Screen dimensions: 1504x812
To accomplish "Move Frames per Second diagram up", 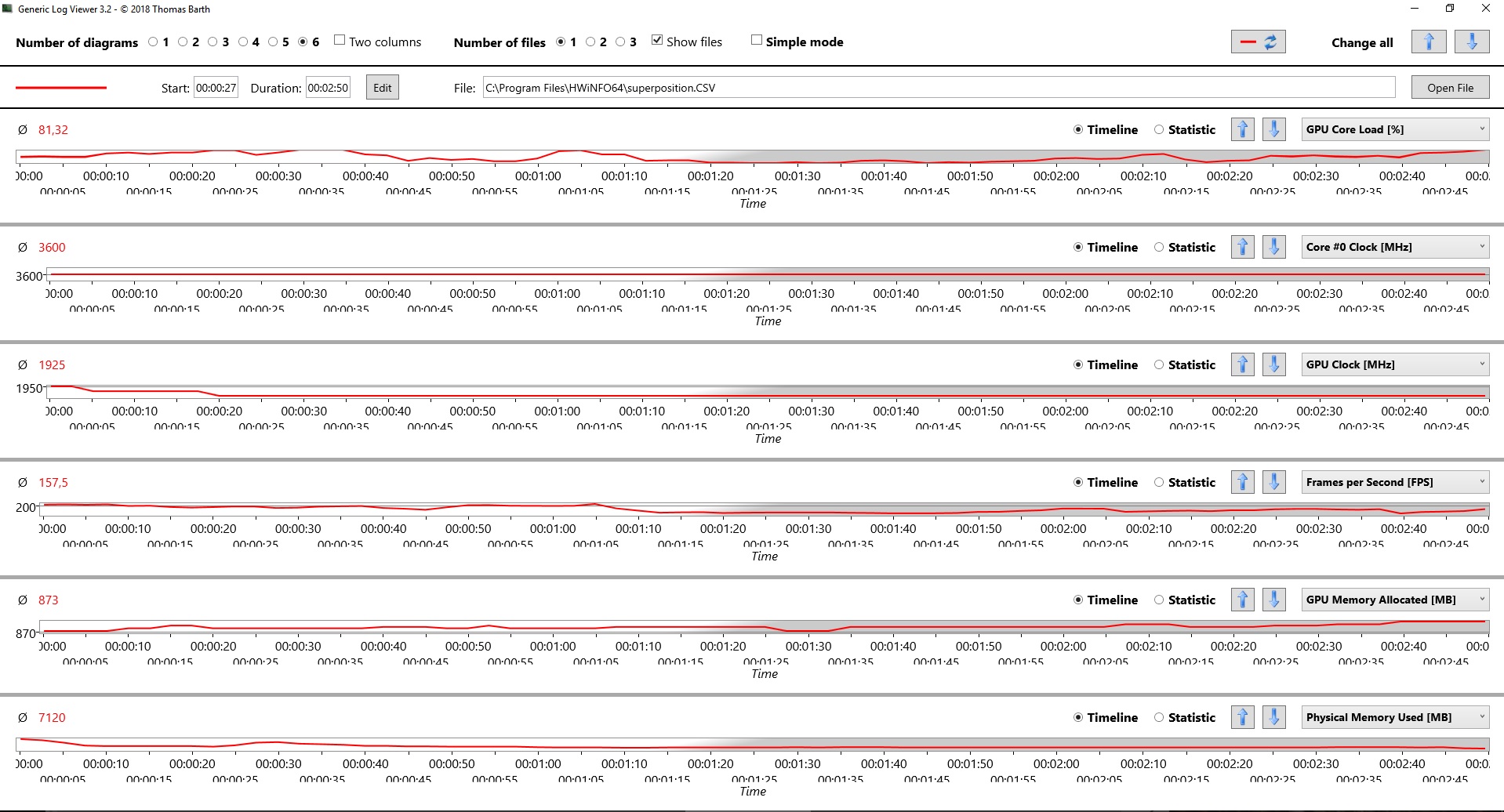I will click(1243, 482).
